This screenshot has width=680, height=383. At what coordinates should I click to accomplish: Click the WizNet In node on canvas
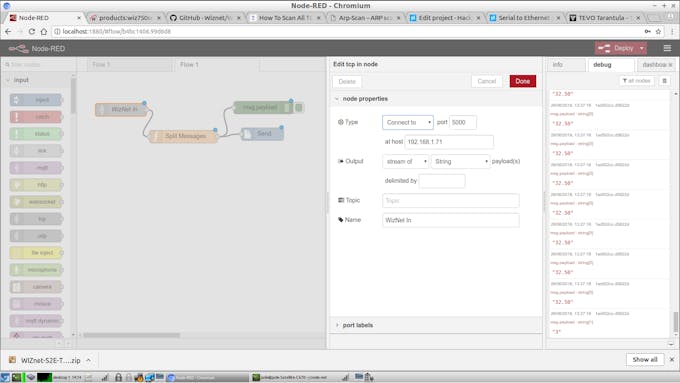coord(121,109)
